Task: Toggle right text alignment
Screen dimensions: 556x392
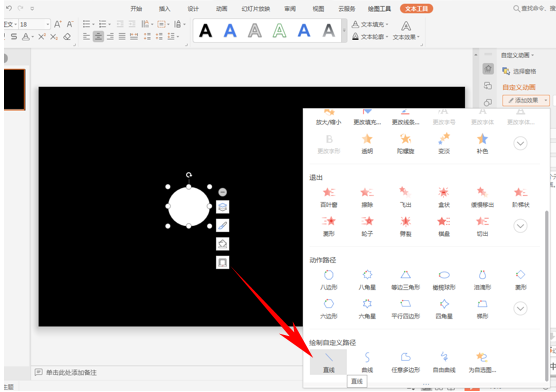Action: (110, 36)
